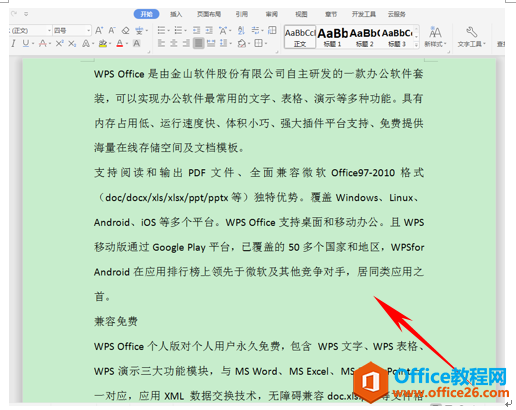Screen dimensions: 516x410
Task: Open the show/hide paragraph marks tool
Action: 255,31
